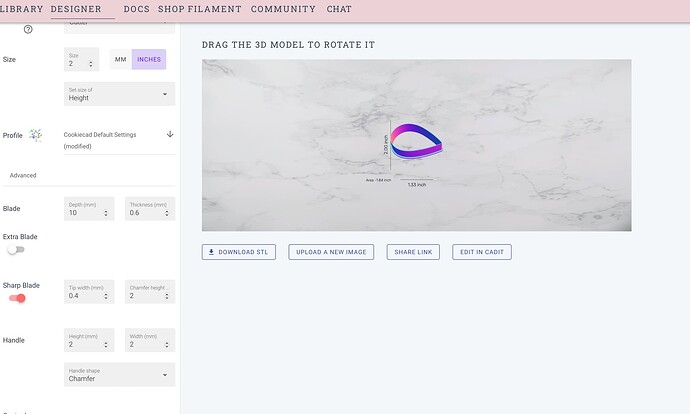Click the Handle Height stepper arrows

point(106,345)
